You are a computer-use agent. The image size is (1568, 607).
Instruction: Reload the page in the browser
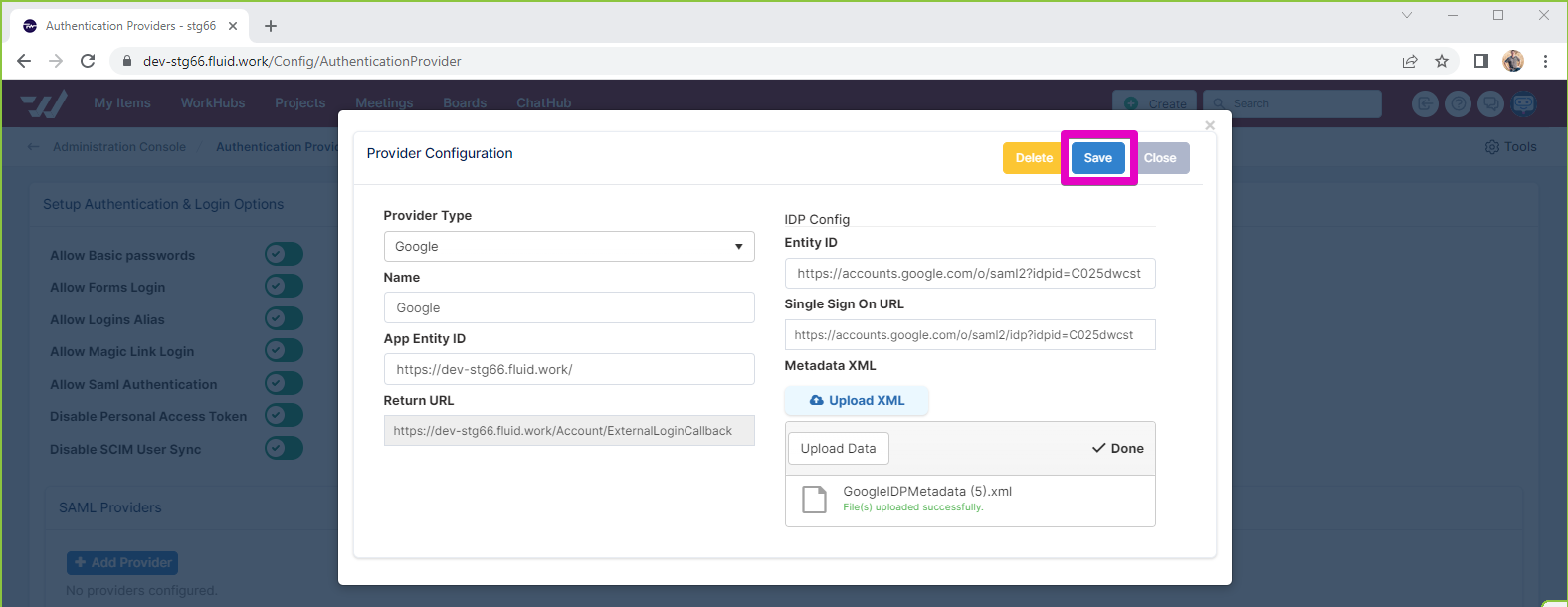tap(88, 61)
